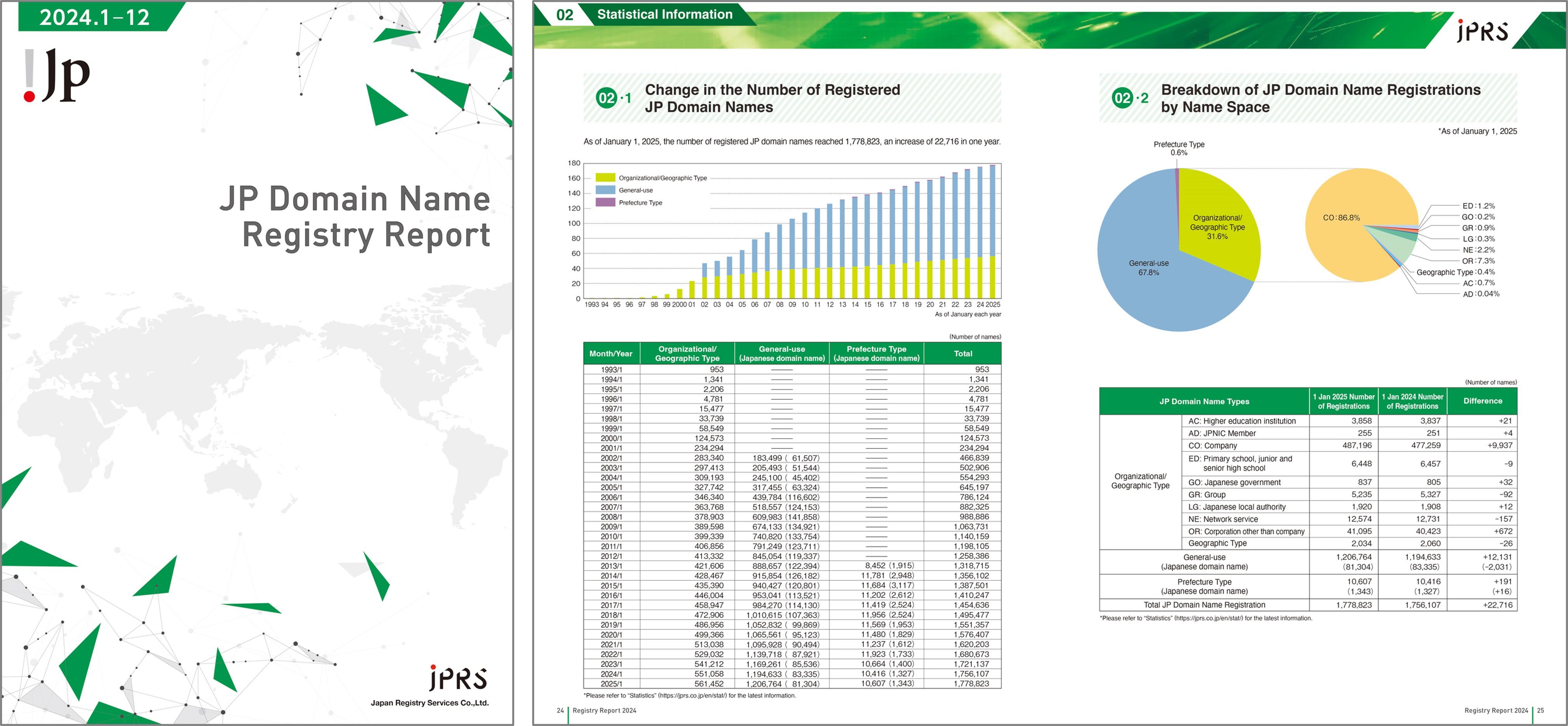Click the JPRS logo in the page header
The image size is (1568, 726).
click(x=1483, y=30)
